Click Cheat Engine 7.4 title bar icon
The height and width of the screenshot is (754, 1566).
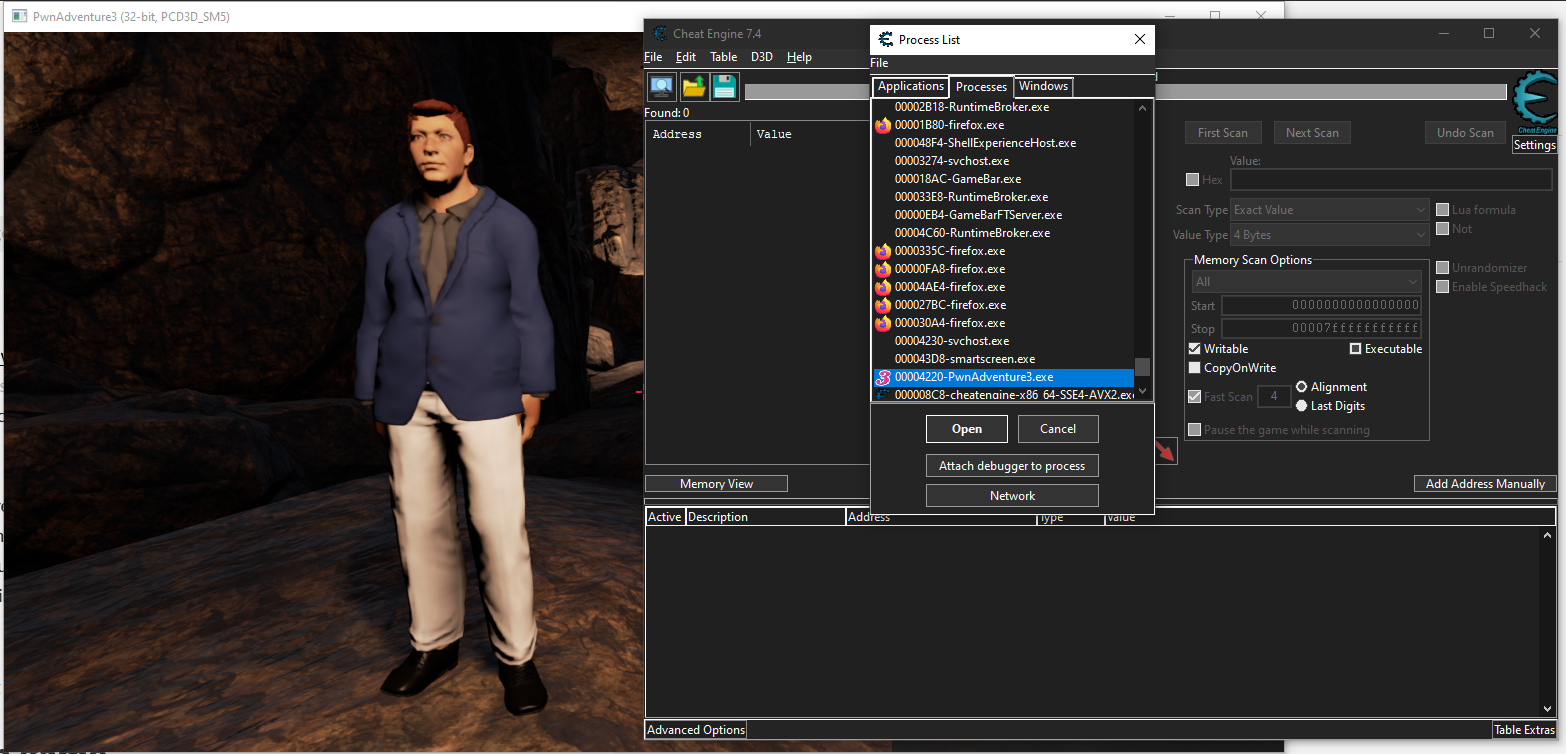coord(659,33)
